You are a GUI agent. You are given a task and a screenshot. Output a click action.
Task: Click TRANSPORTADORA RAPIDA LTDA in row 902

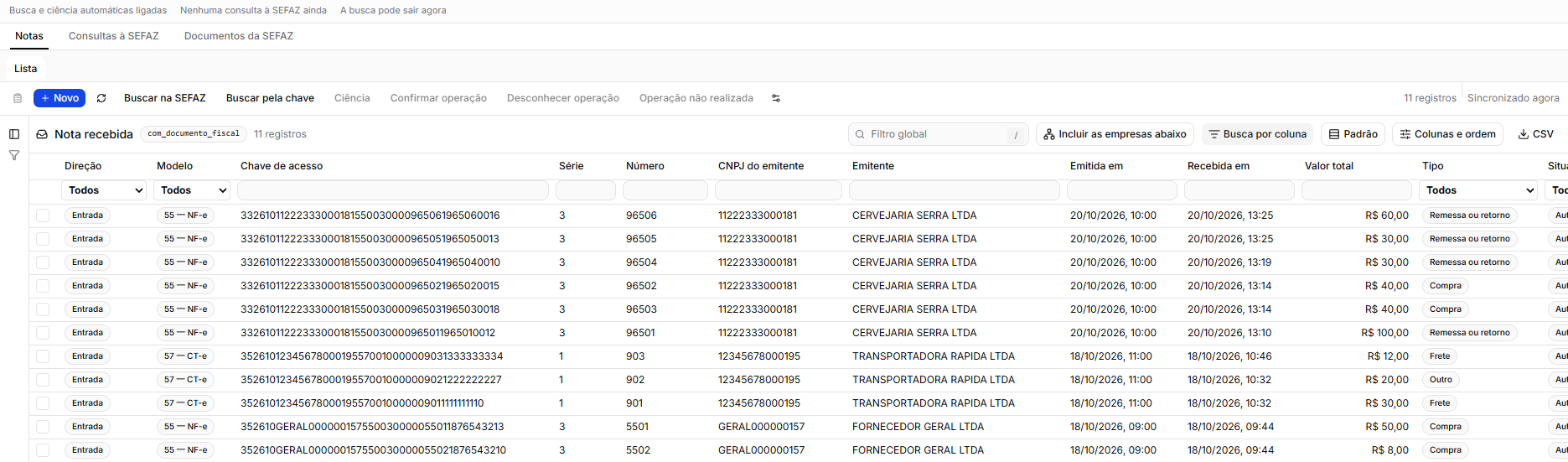coord(934,379)
